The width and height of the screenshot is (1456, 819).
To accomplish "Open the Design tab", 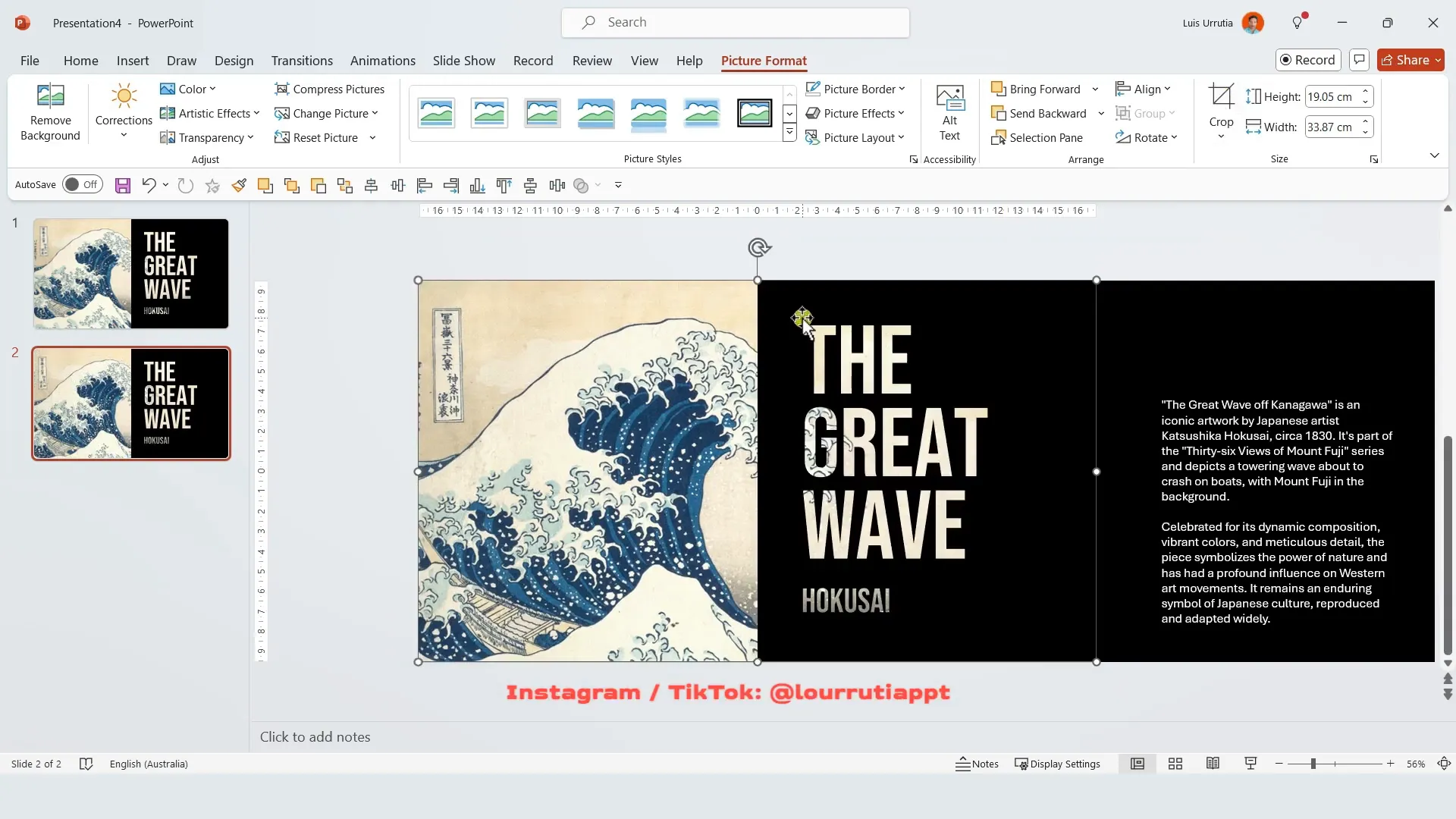I will pos(234,61).
